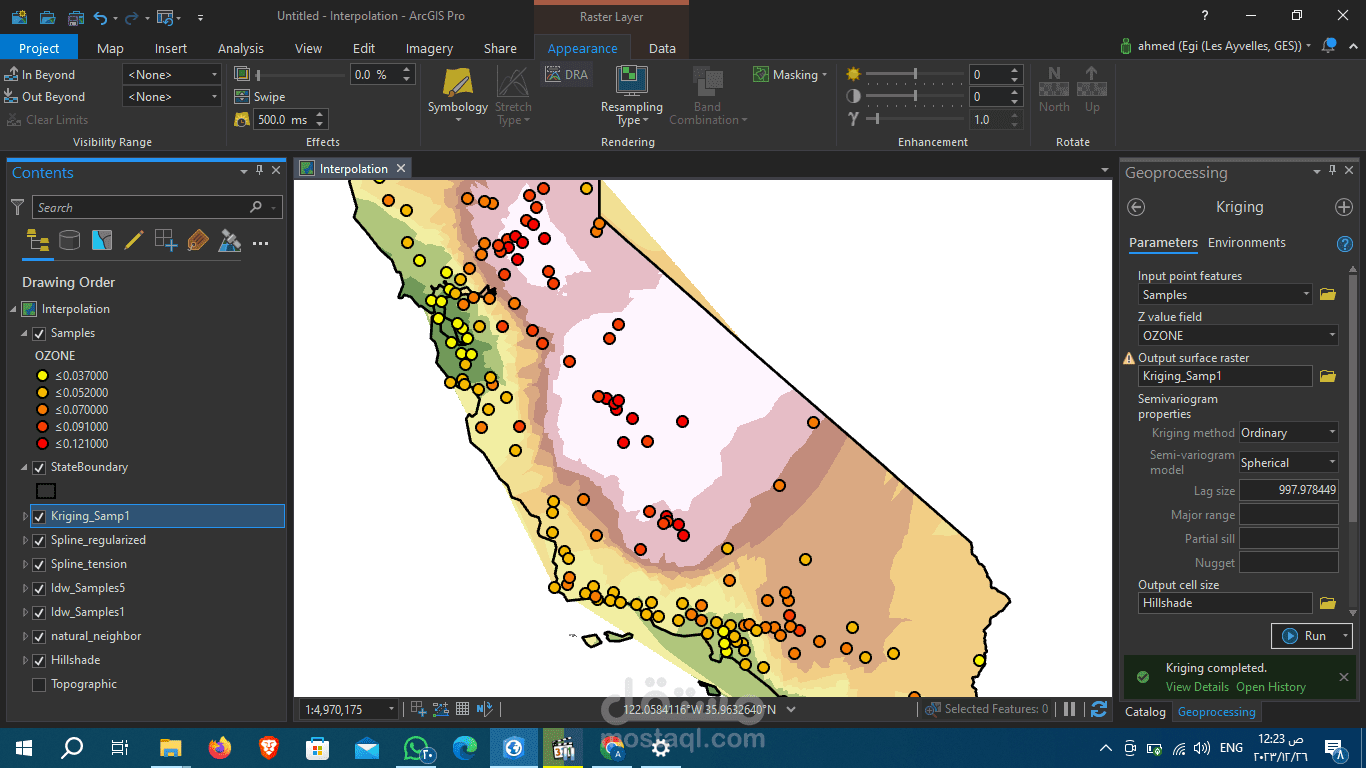This screenshot has width=1366, height=768.
Task: Open Windows Start menu
Action: (x=22, y=747)
